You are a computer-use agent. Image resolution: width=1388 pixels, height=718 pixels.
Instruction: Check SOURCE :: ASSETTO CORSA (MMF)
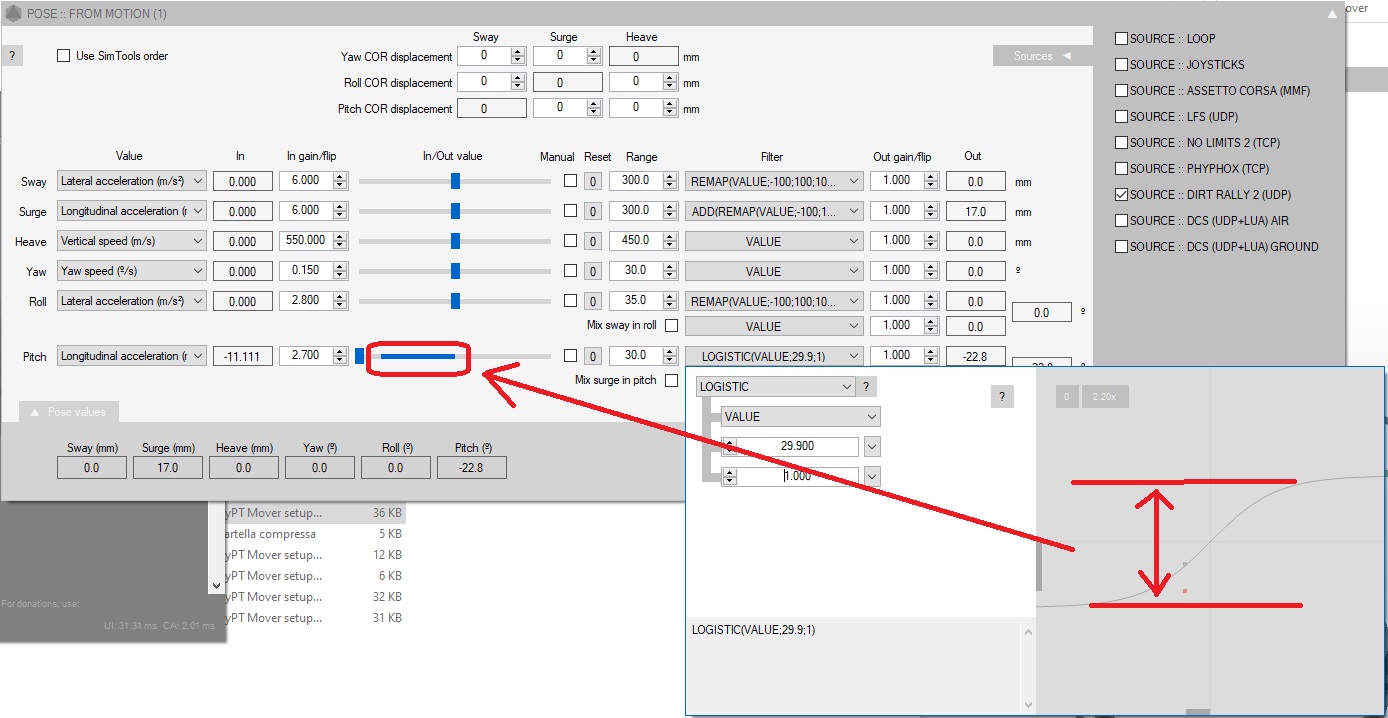click(x=1121, y=91)
